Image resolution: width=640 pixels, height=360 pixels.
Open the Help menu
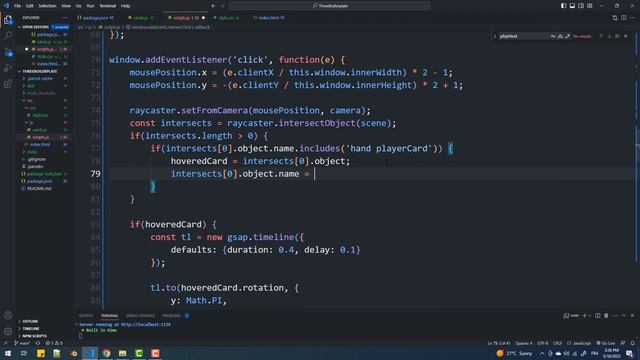tap(125, 6)
